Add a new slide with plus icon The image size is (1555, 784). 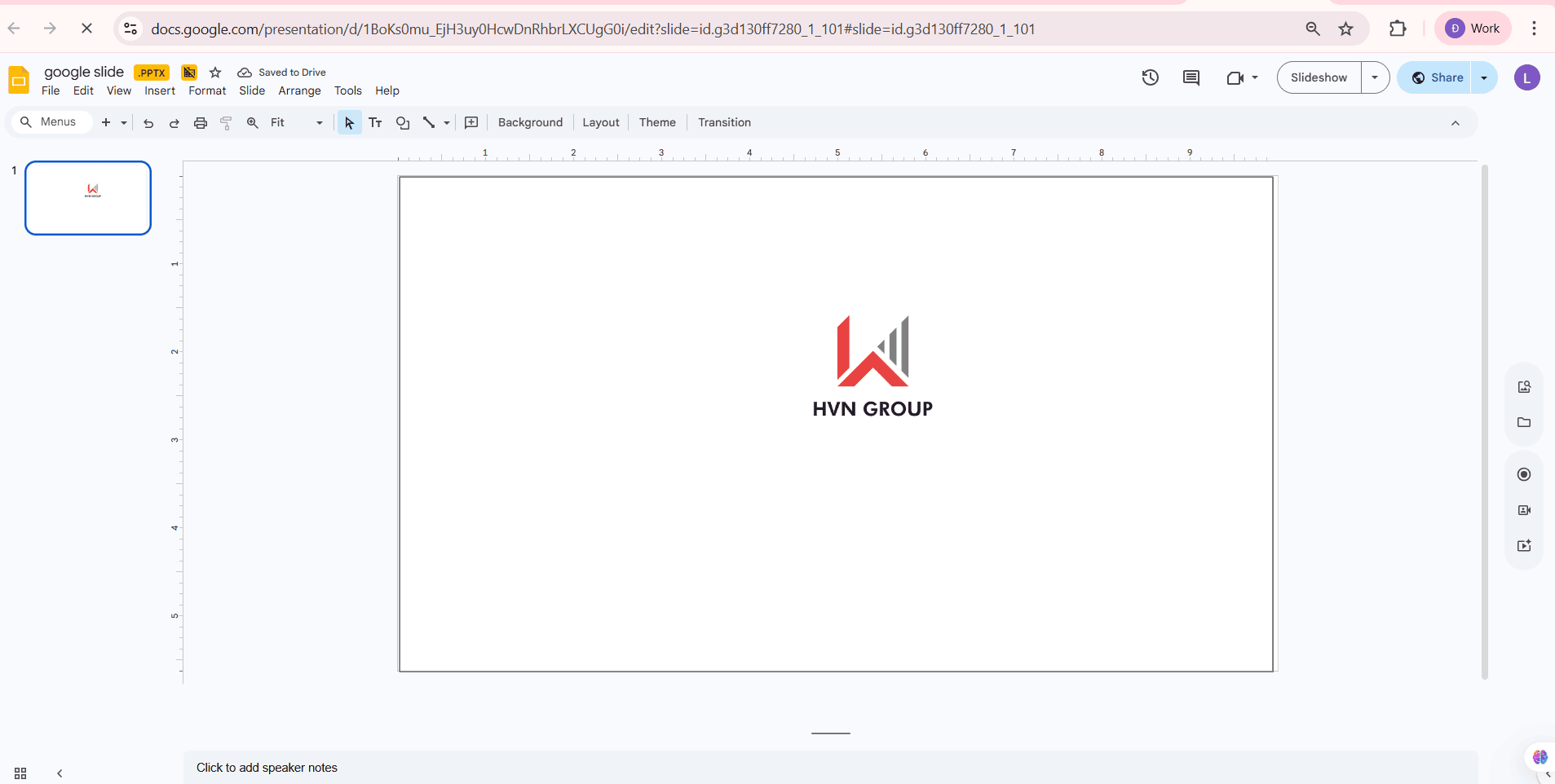tap(105, 123)
